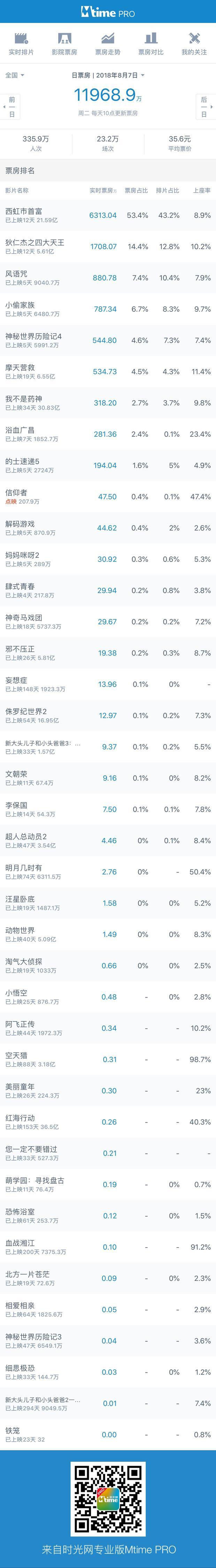Go to previous day with 前一日

pyautogui.click(x=11, y=106)
